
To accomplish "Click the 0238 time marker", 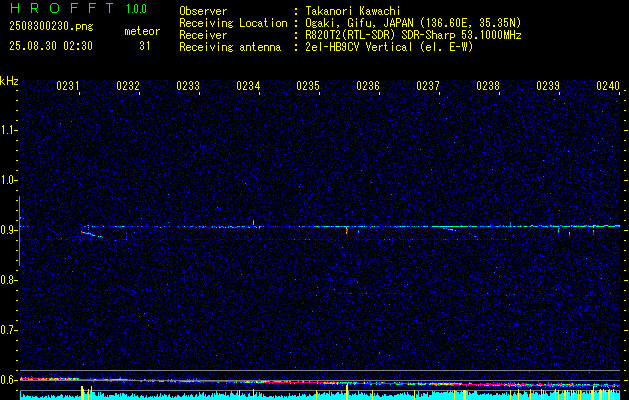I will tap(488, 86).
